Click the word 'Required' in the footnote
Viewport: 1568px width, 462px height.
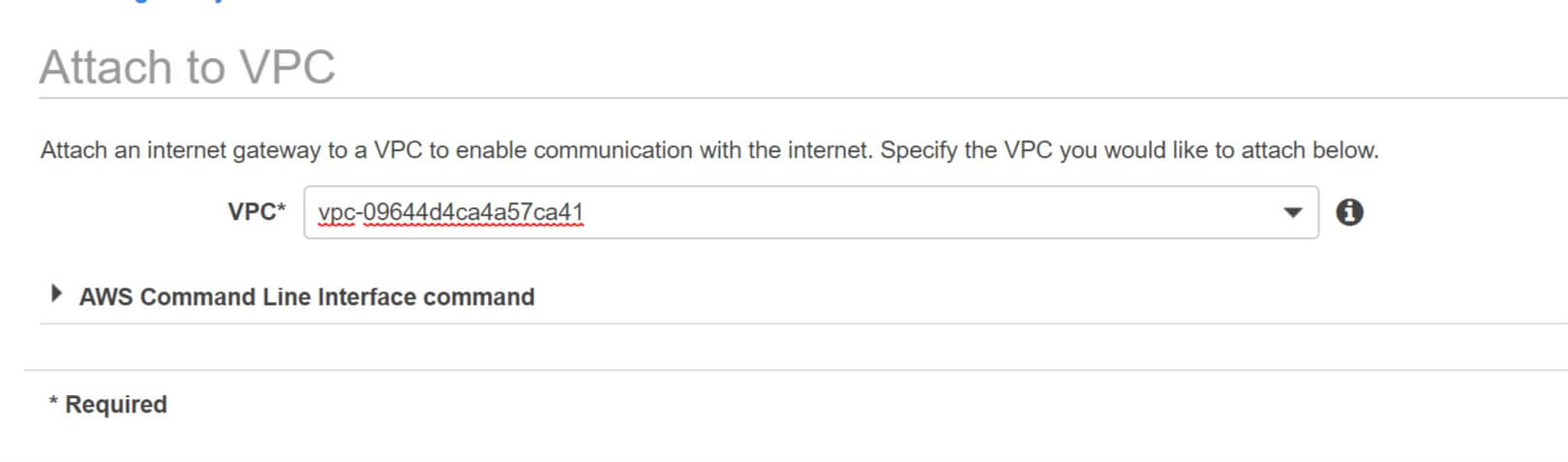coord(116,404)
